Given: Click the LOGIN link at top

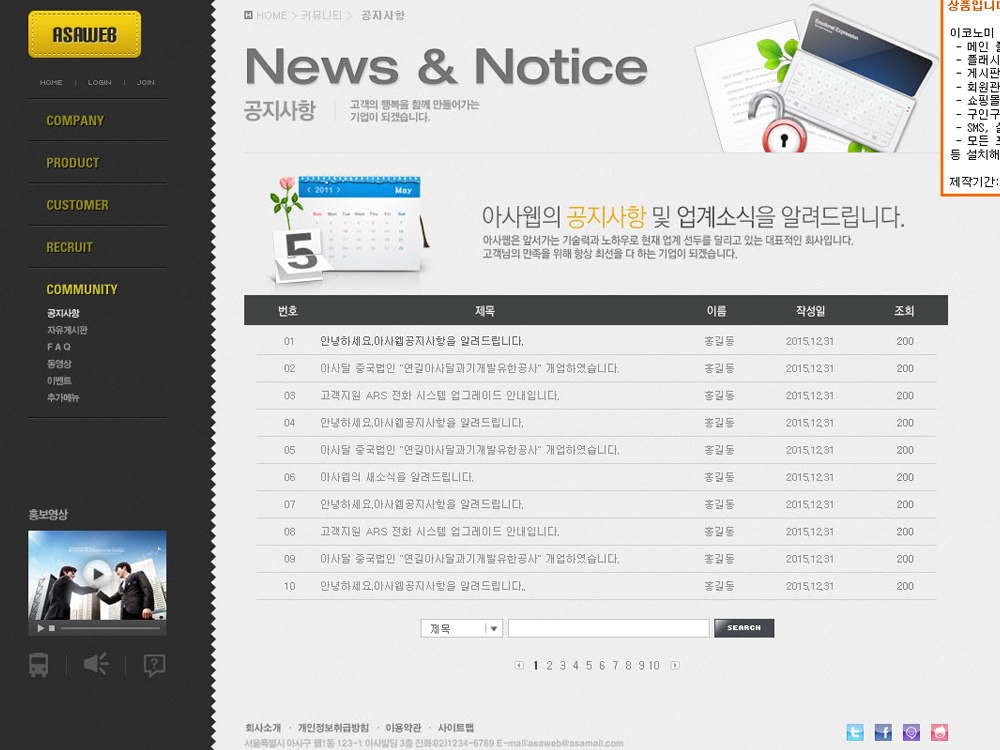Looking at the screenshot, I should point(99,82).
